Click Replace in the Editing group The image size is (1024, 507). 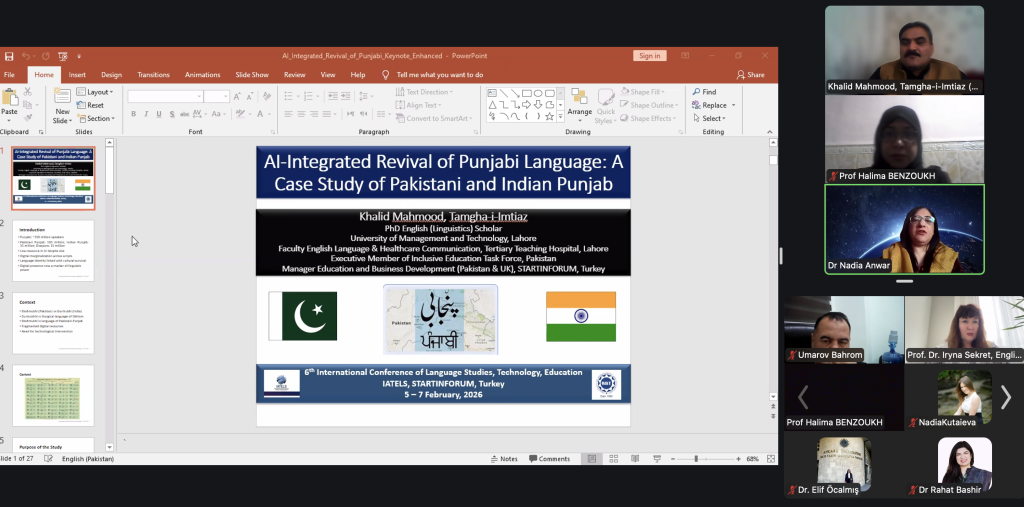click(714, 105)
